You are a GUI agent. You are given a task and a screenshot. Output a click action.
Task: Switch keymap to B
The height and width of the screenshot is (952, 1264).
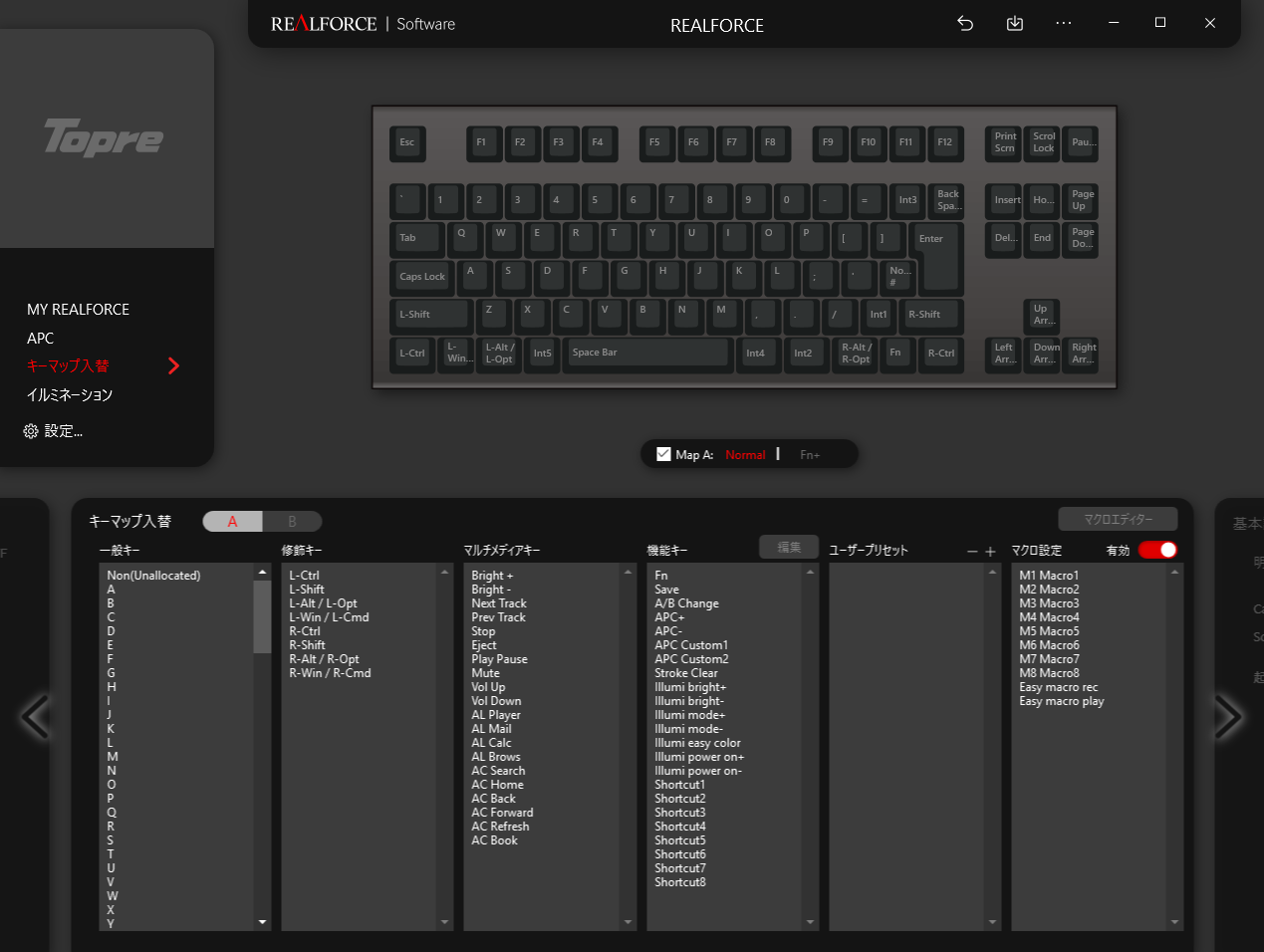[292, 521]
